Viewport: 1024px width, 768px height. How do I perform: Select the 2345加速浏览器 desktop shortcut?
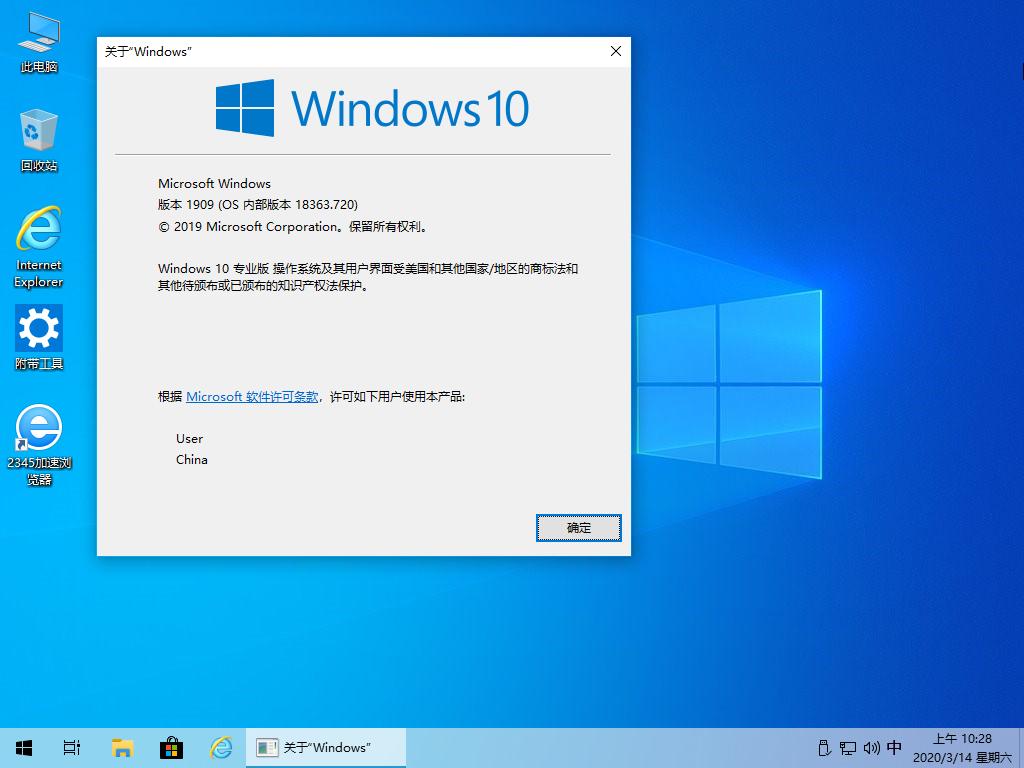[x=39, y=445]
